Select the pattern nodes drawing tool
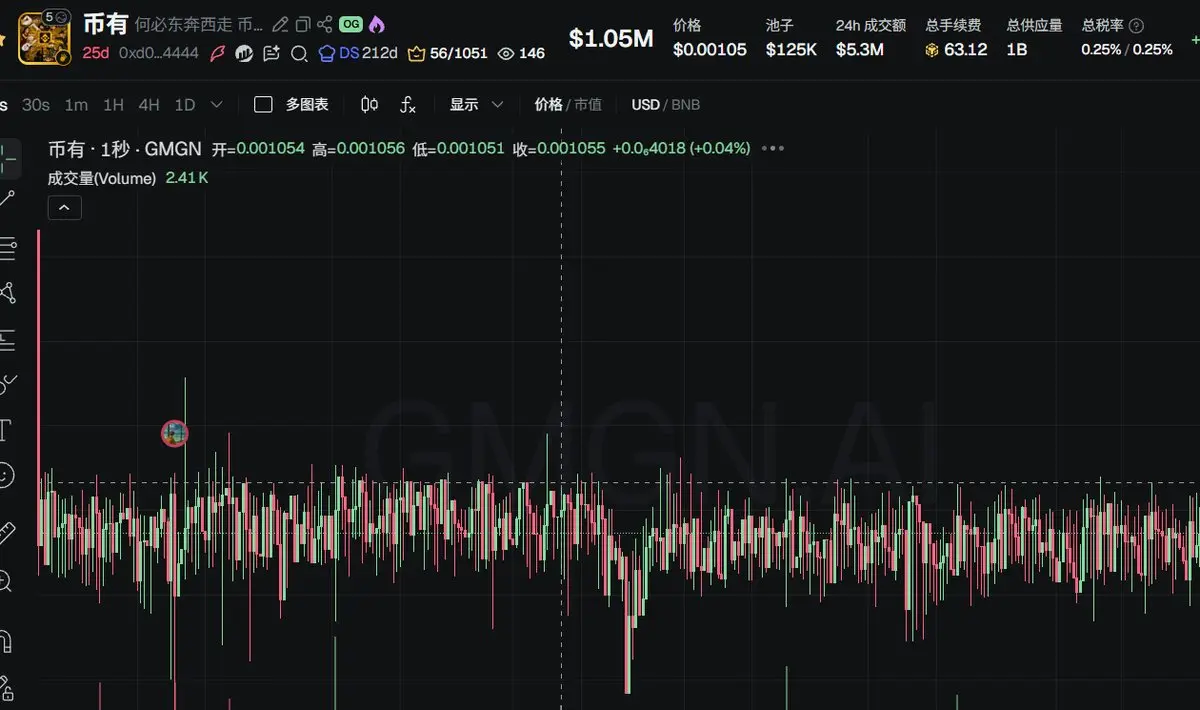Screen dimensions: 1200x710 (x=8, y=293)
